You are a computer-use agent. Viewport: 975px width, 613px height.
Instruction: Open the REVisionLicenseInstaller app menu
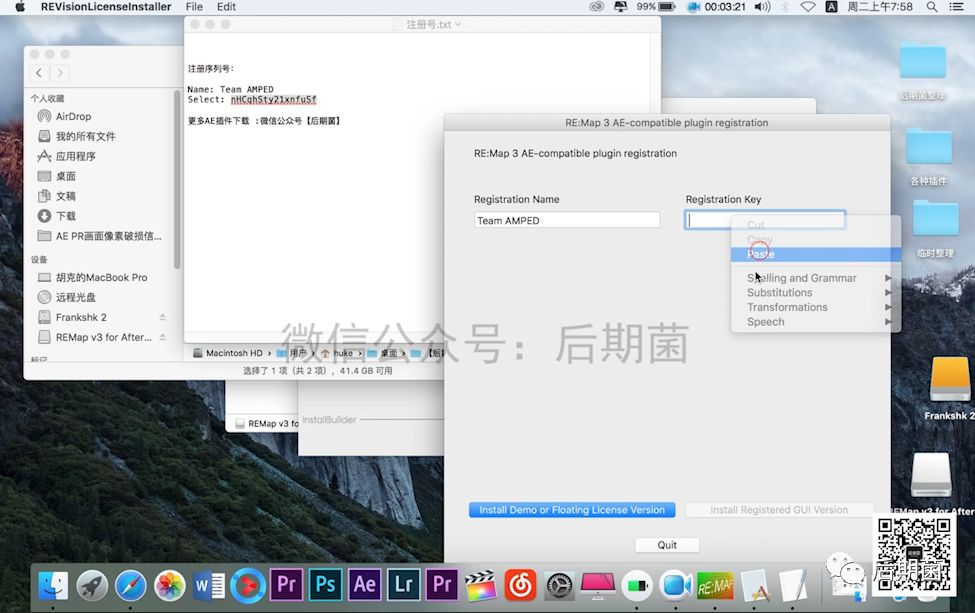106,7
